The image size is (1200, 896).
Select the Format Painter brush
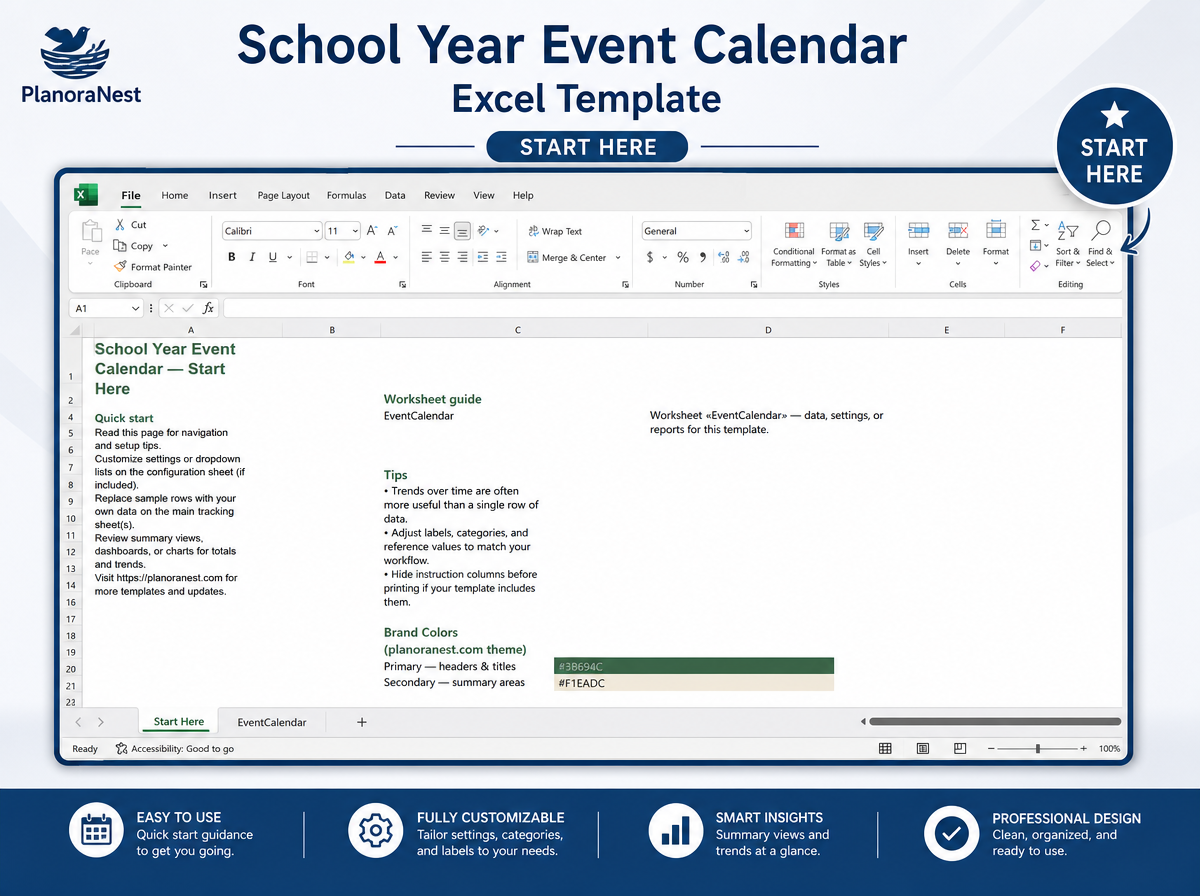click(x=120, y=267)
